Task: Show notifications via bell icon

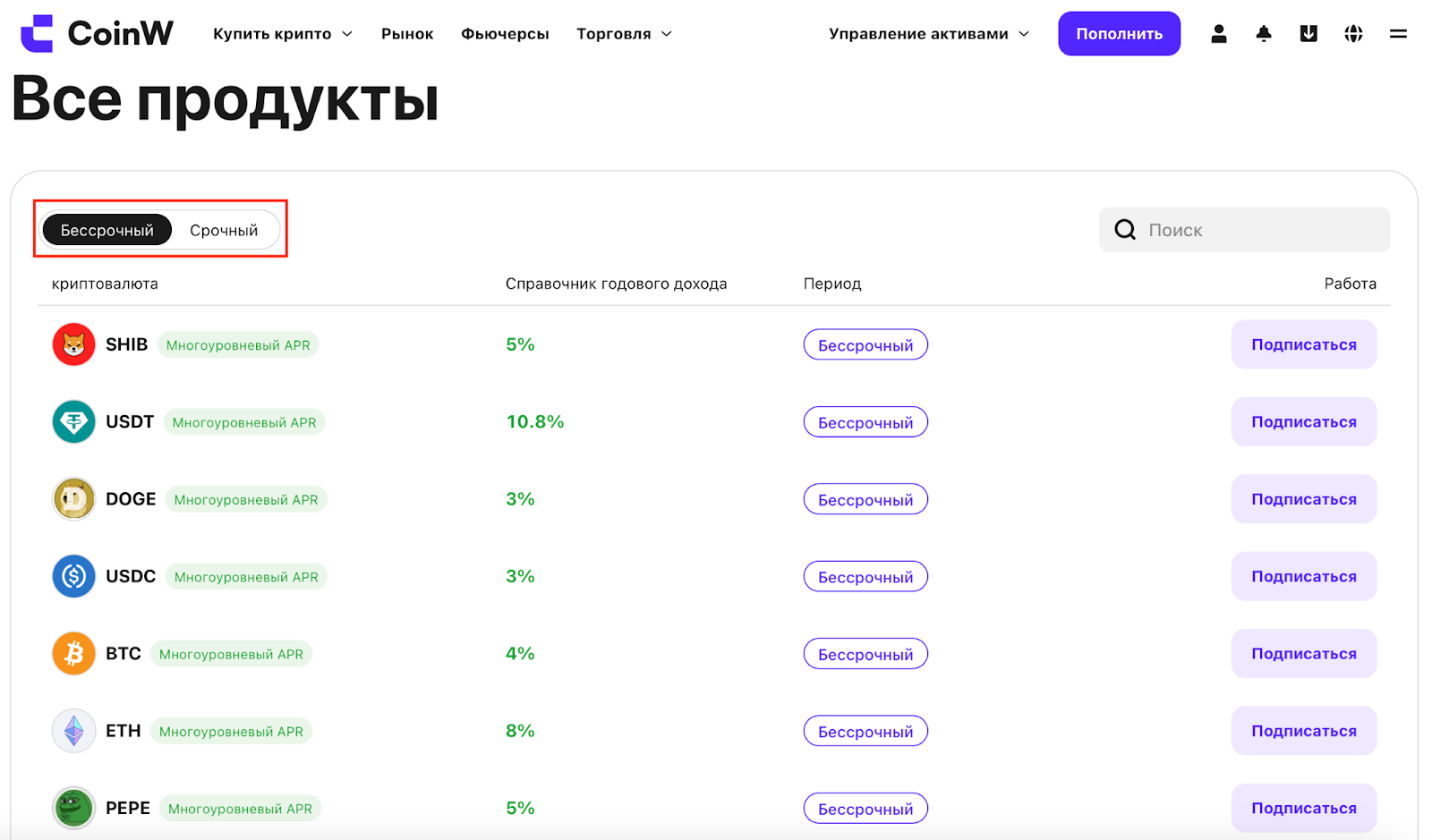Action: (1264, 34)
